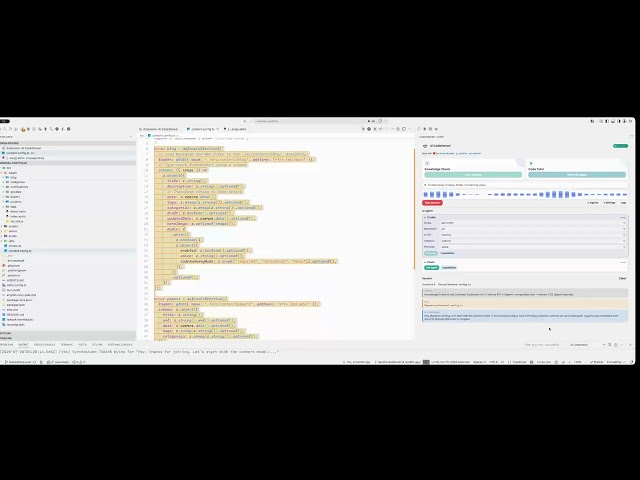Open the Logs link in CodeSensei panel
This screenshot has height=480, width=640.
point(623,202)
